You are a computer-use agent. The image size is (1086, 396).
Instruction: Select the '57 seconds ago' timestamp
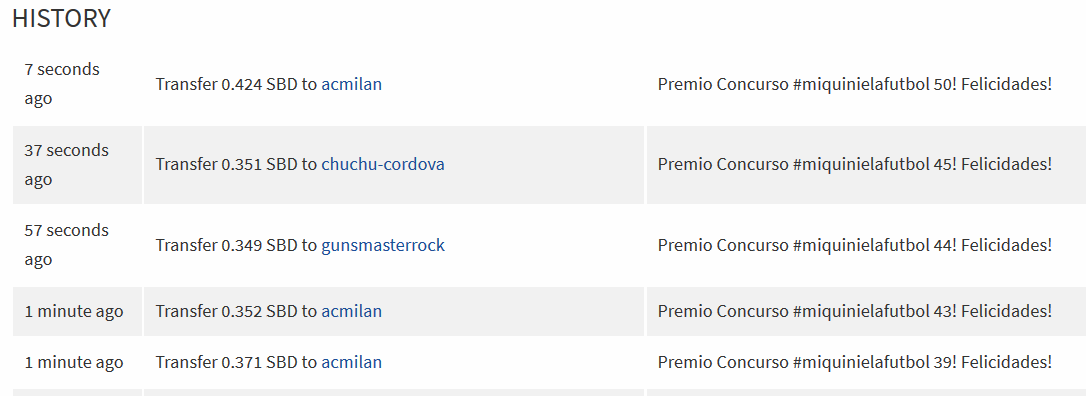66,244
